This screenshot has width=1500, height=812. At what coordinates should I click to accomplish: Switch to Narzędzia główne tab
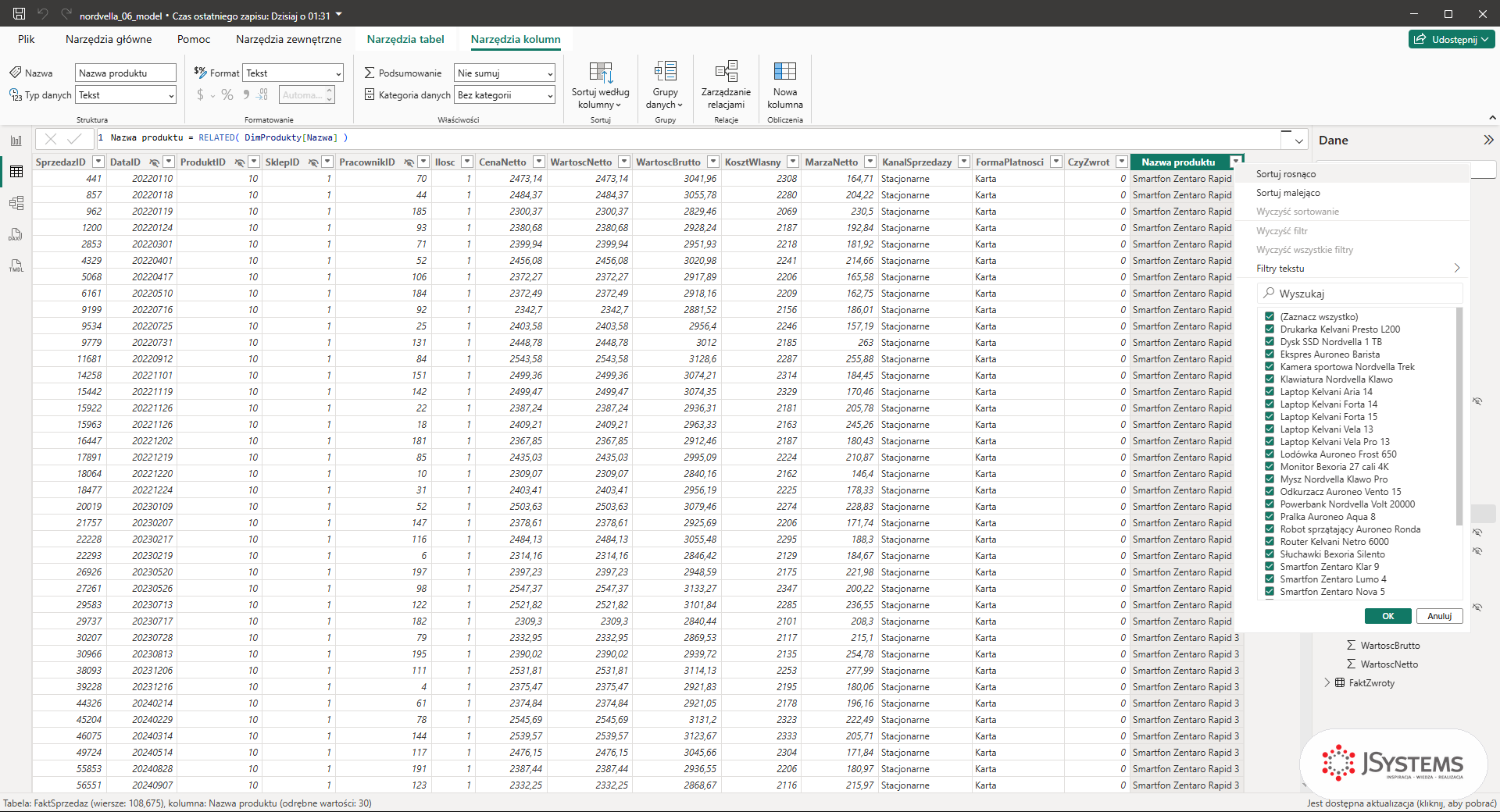[109, 39]
